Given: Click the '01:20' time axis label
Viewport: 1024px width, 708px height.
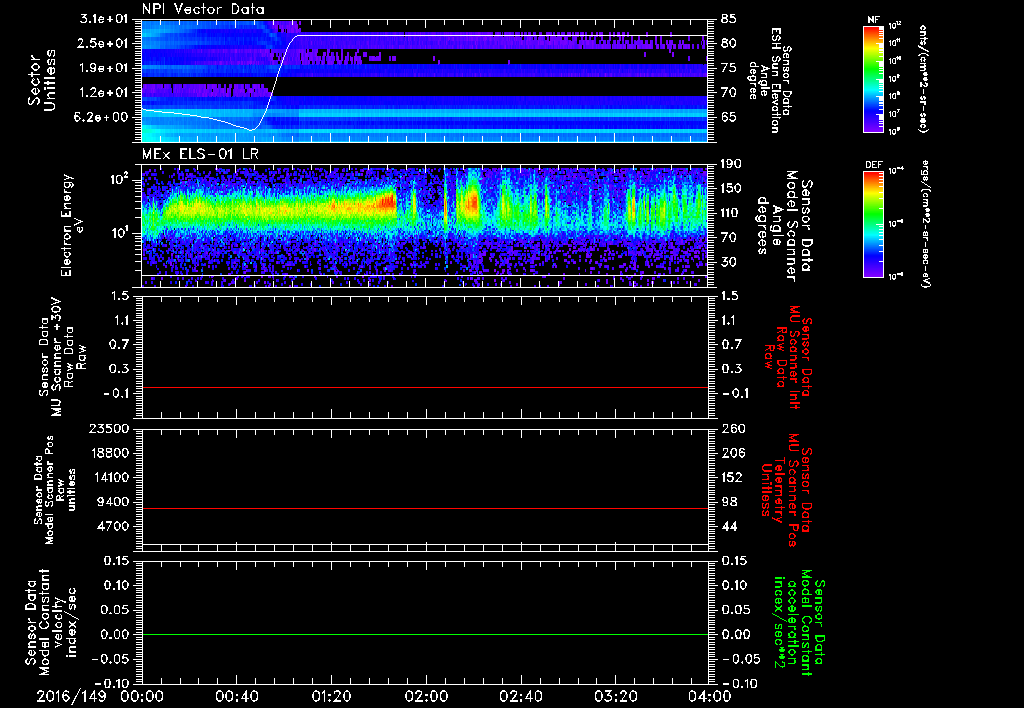Looking at the screenshot, I should pyautogui.click(x=331, y=696).
